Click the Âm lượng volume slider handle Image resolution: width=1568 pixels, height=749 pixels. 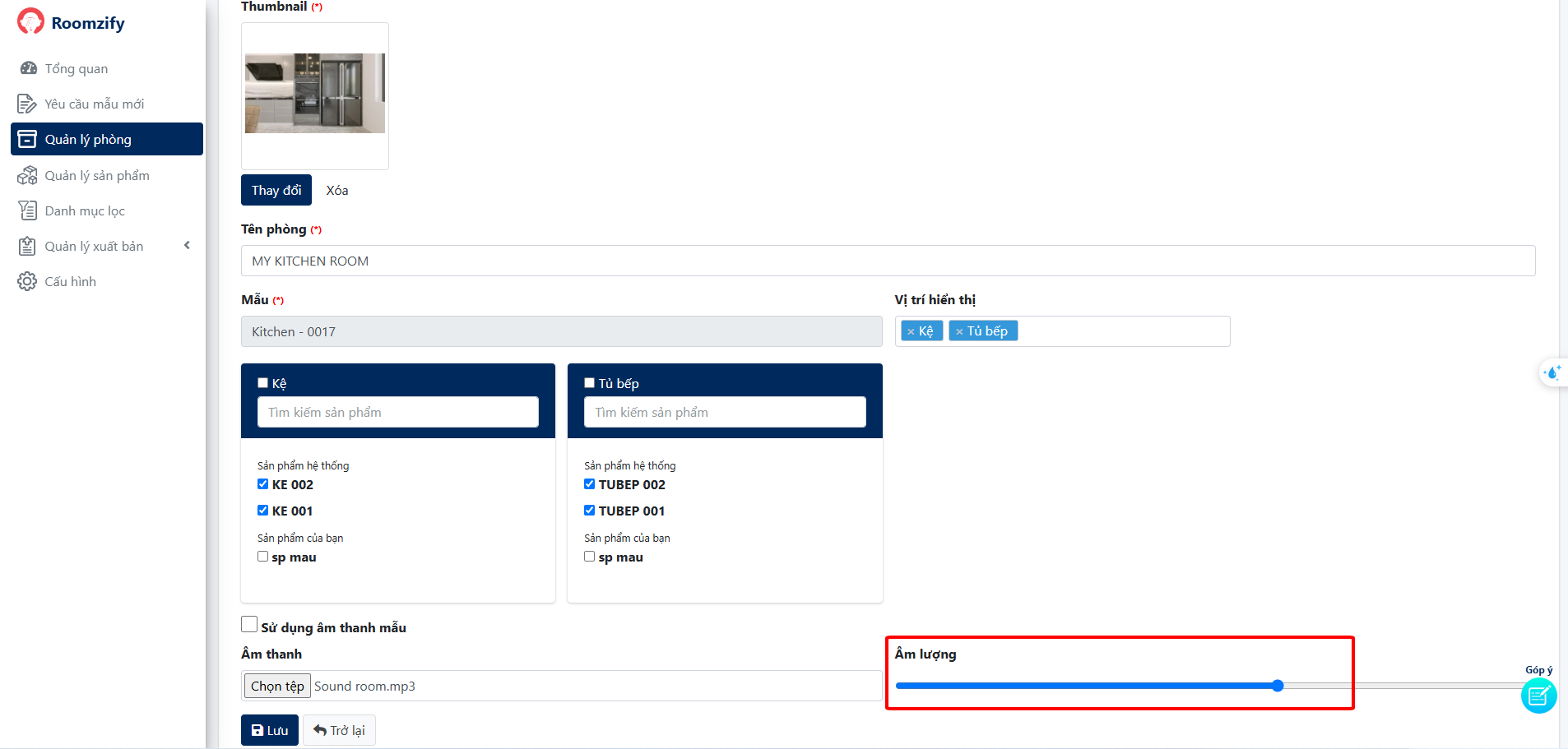tap(1278, 686)
